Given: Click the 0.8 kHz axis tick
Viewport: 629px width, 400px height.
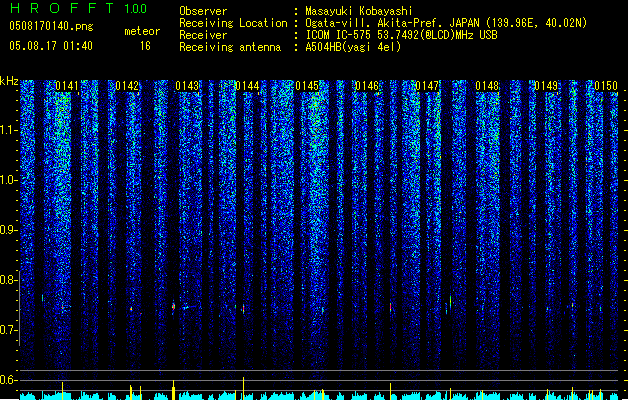Looking at the screenshot, I should point(8,280).
